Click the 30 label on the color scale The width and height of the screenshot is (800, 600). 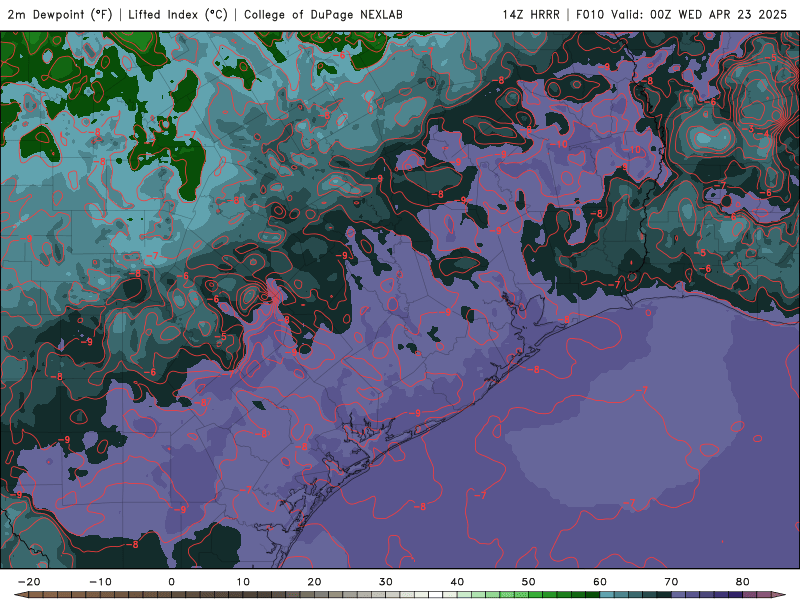[x=386, y=582]
